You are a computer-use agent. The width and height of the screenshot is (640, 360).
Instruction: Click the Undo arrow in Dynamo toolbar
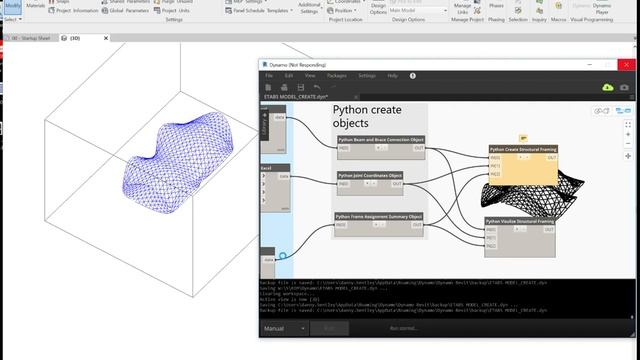coord(317,87)
